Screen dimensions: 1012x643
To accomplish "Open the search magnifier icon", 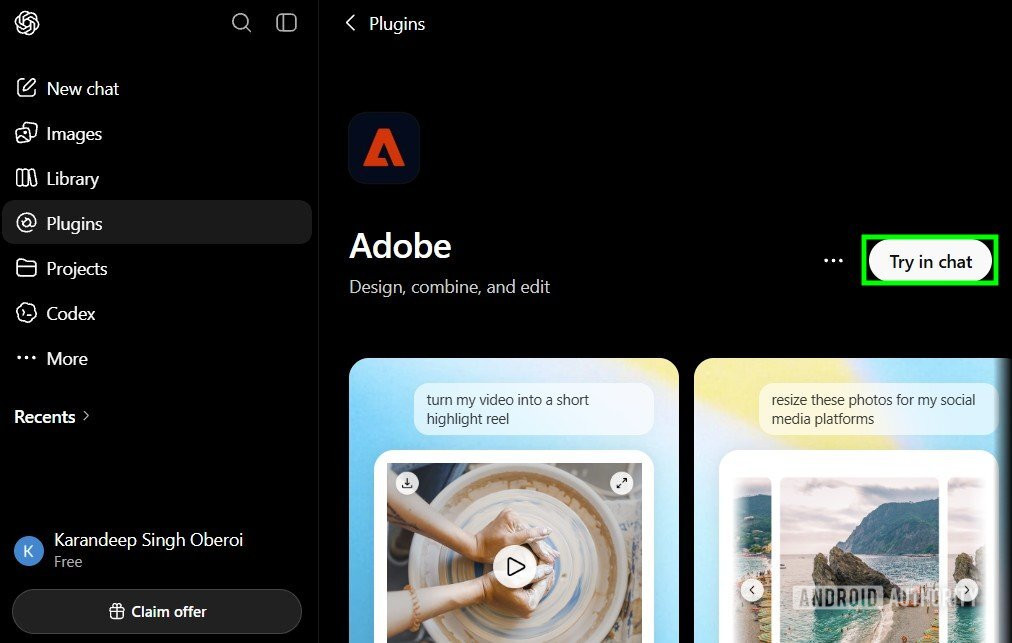I will [x=241, y=23].
